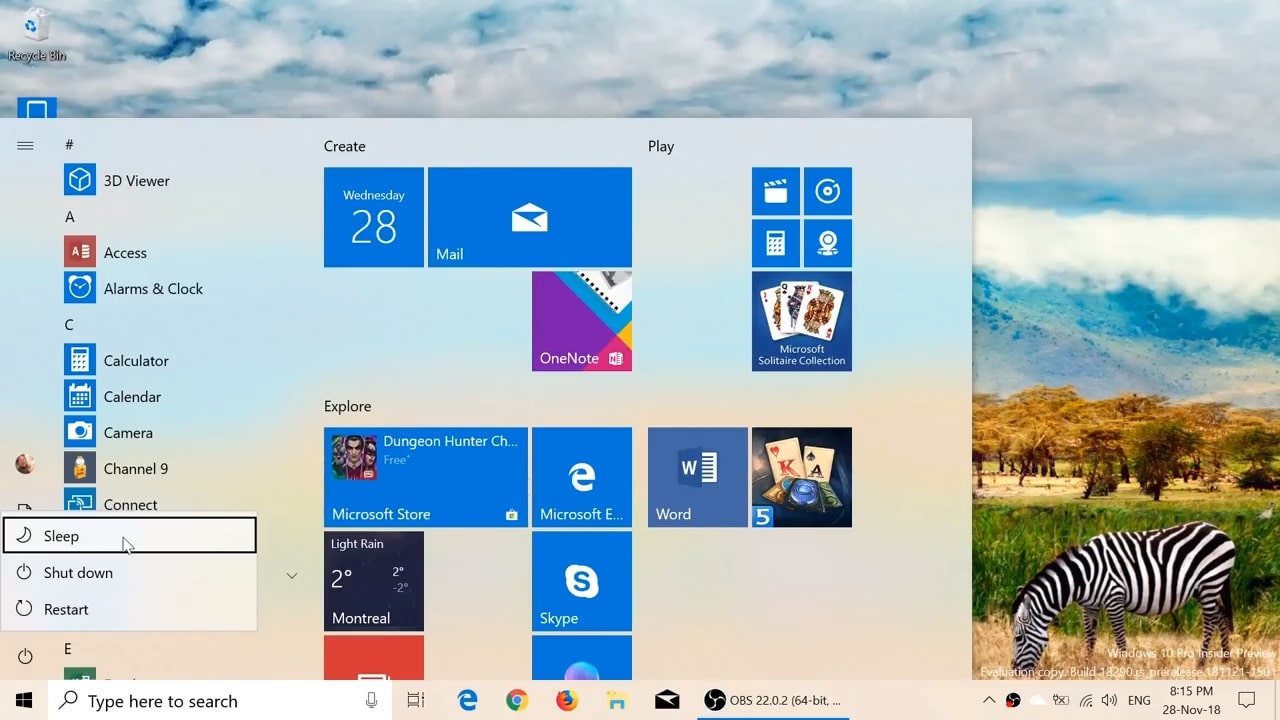Expand the Start menu hamburger
Image resolution: width=1280 pixels, height=720 pixels.
pos(25,145)
